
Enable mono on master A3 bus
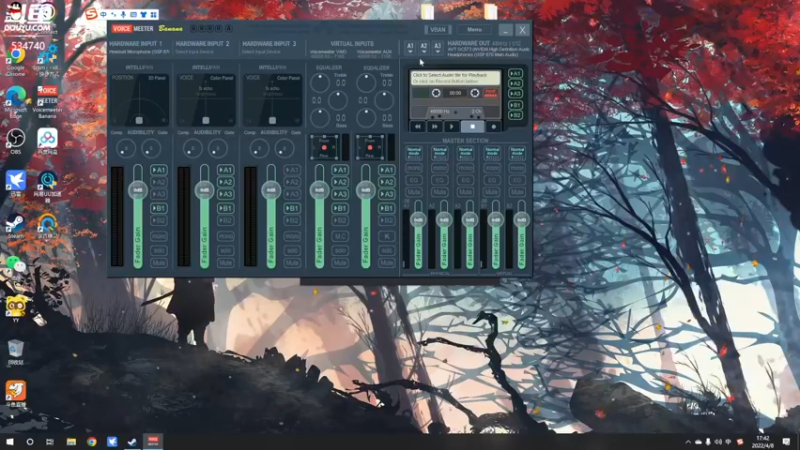[465, 168]
